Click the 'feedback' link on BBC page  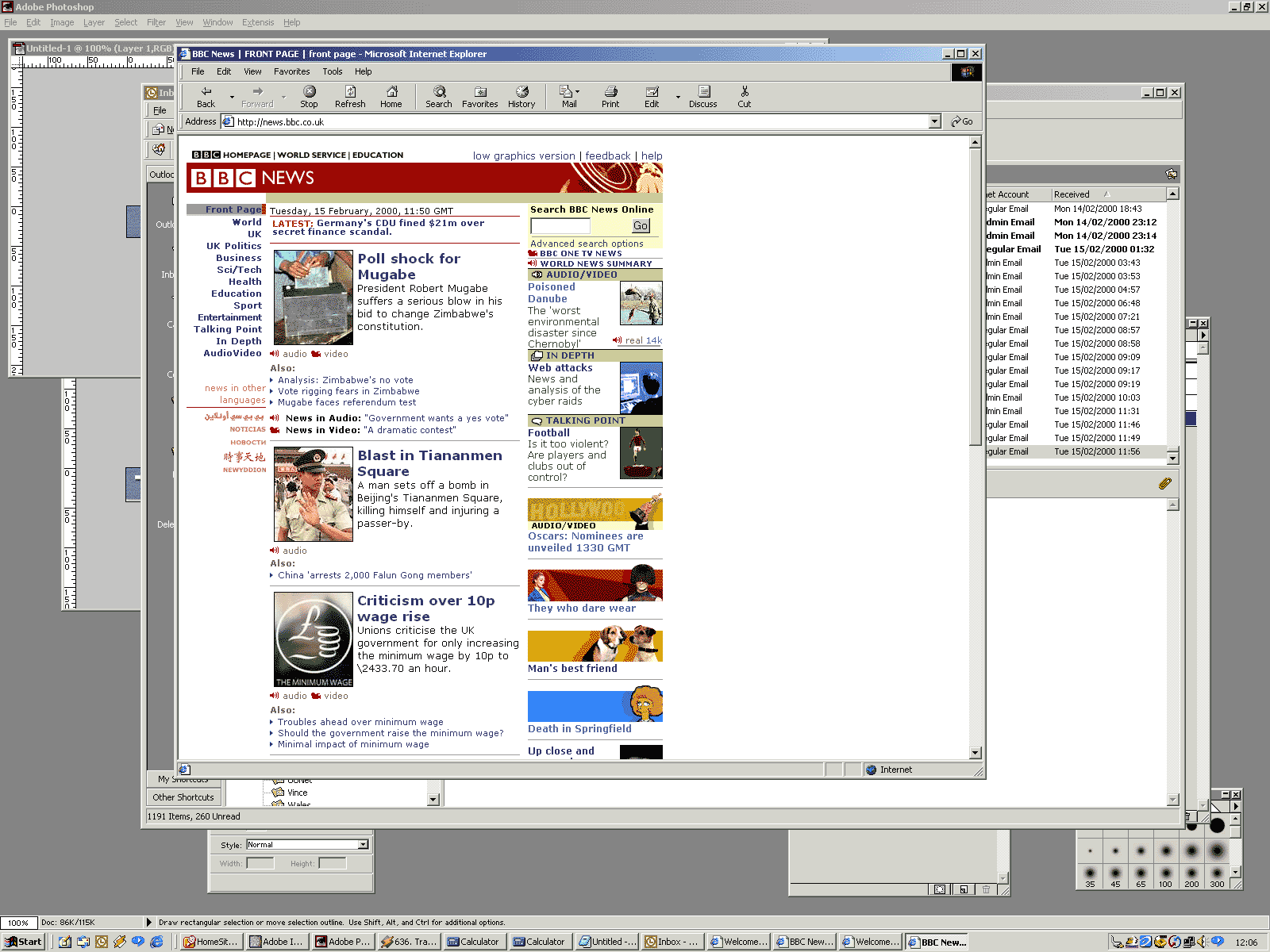pyautogui.click(x=608, y=156)
